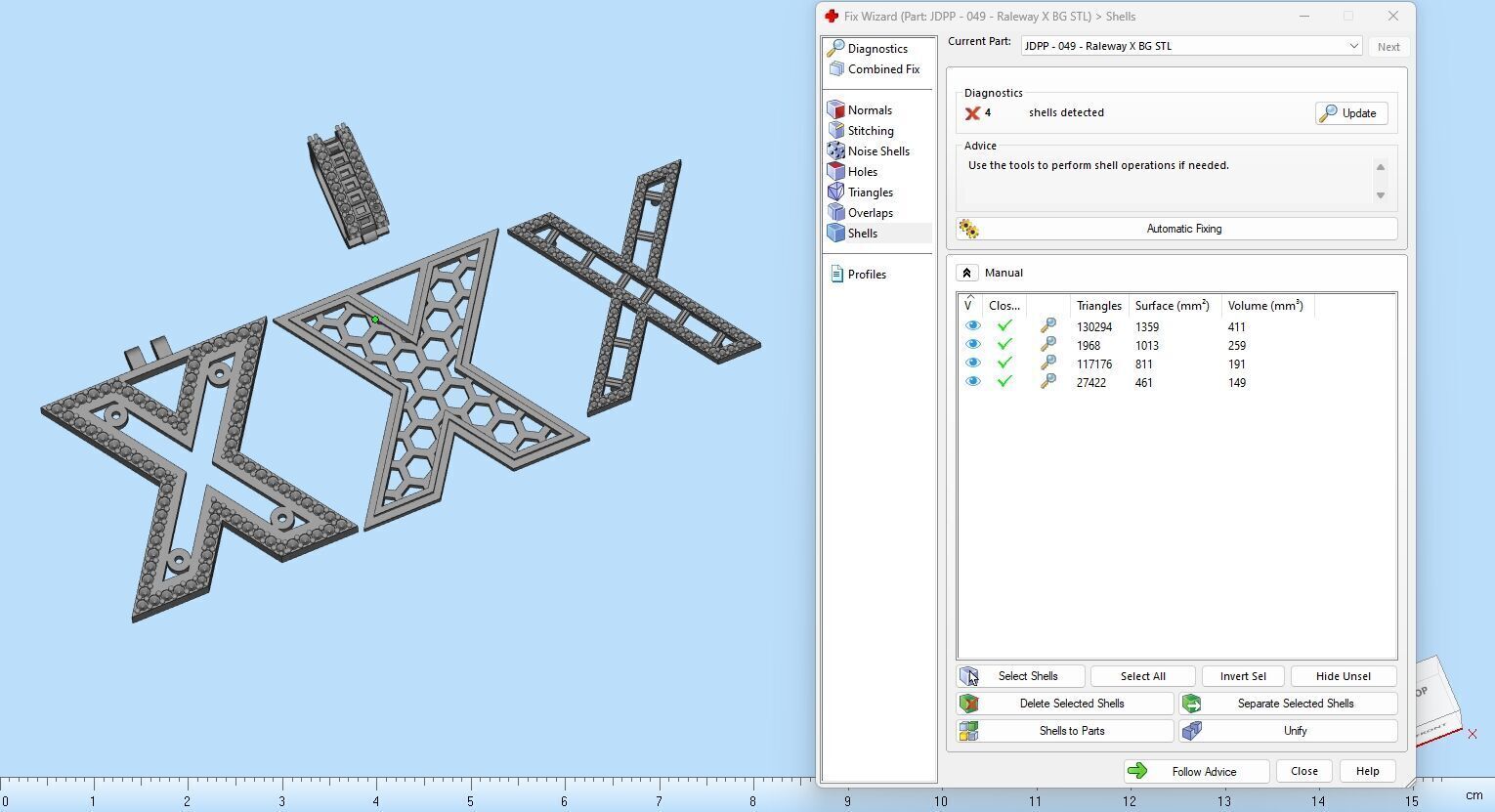Viewport: 1495px width, 812px height.
Task: Zoom to the shell with 27422 triangles
Action: click(x=1047, y=382)
